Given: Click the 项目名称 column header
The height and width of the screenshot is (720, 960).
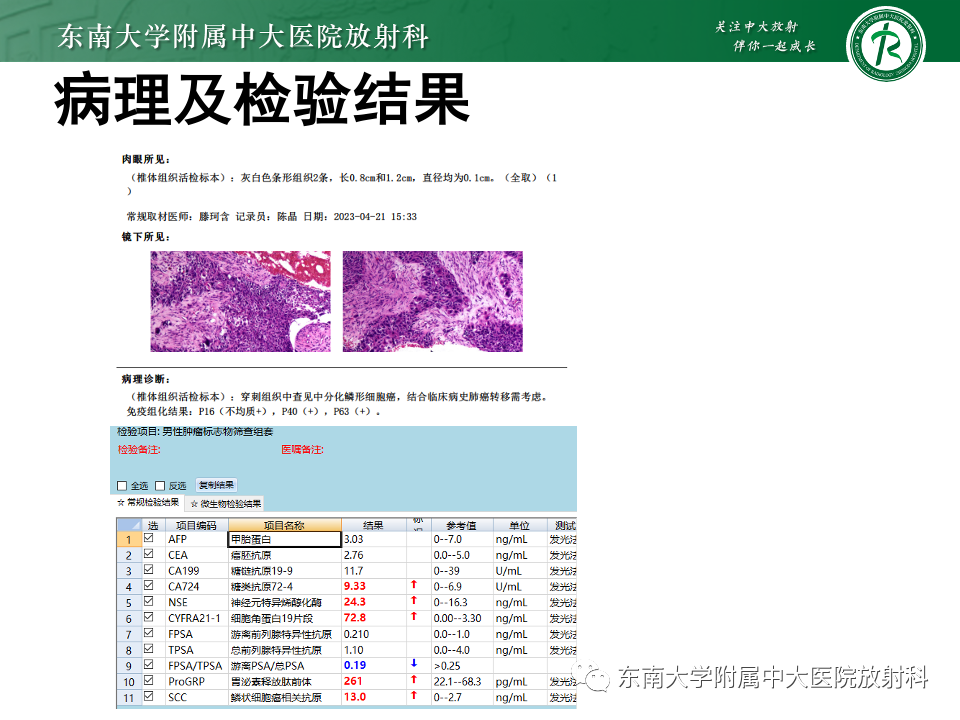Looking at the screenshot, I should 285,525.
